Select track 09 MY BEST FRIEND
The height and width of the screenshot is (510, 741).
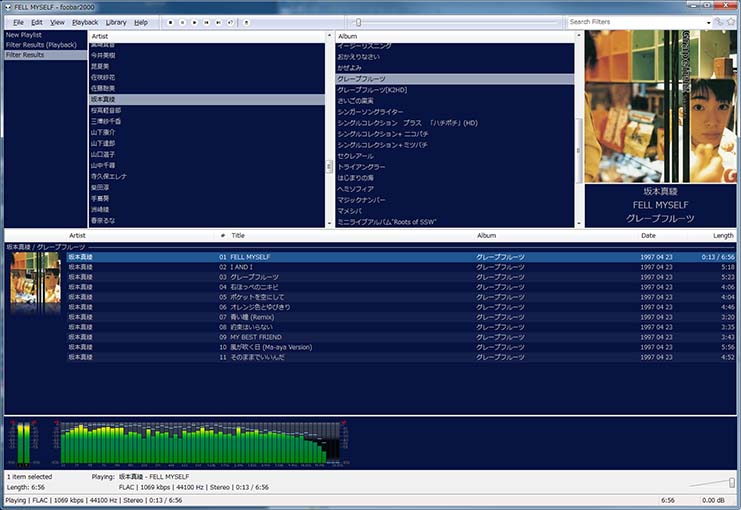pos(401,337)
